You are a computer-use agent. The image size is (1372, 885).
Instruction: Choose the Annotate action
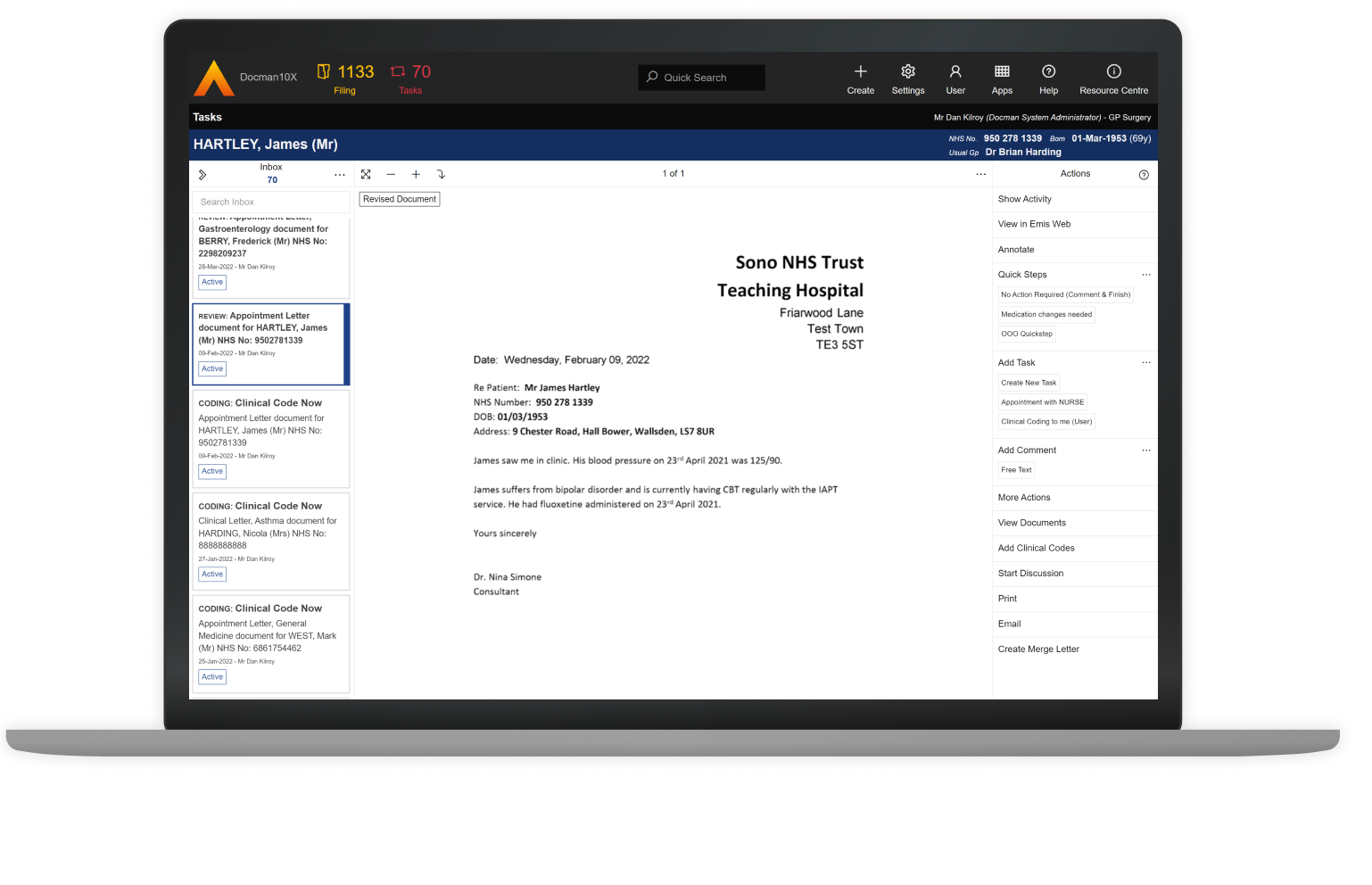click(1075, 250)
